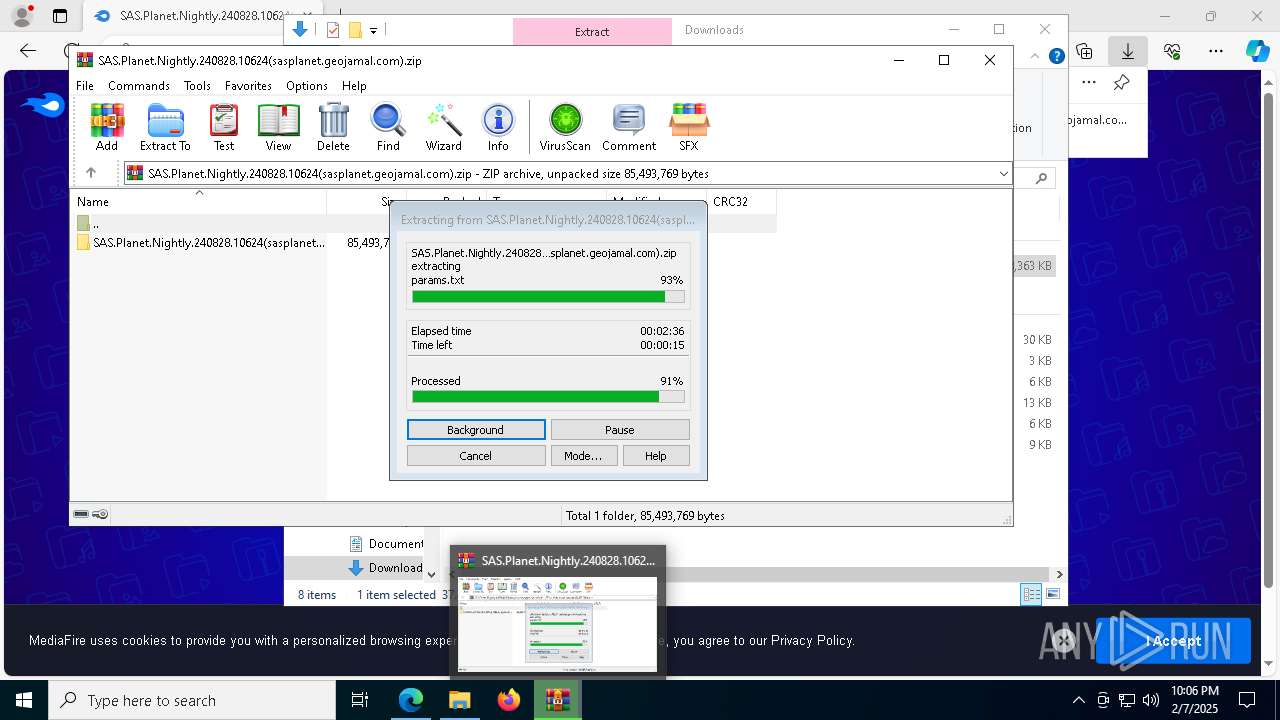This screenshot has width=1280, height=720.
Task: Open the Info toolbar icon
Action: [498, 127]
